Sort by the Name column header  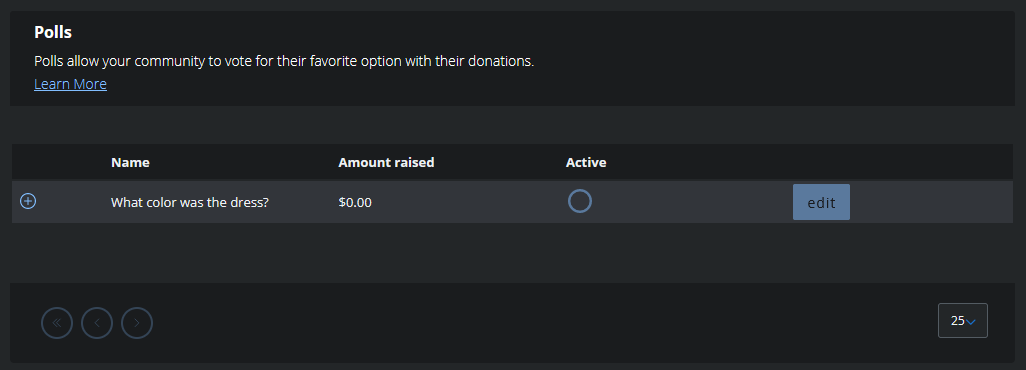[130, 162]
